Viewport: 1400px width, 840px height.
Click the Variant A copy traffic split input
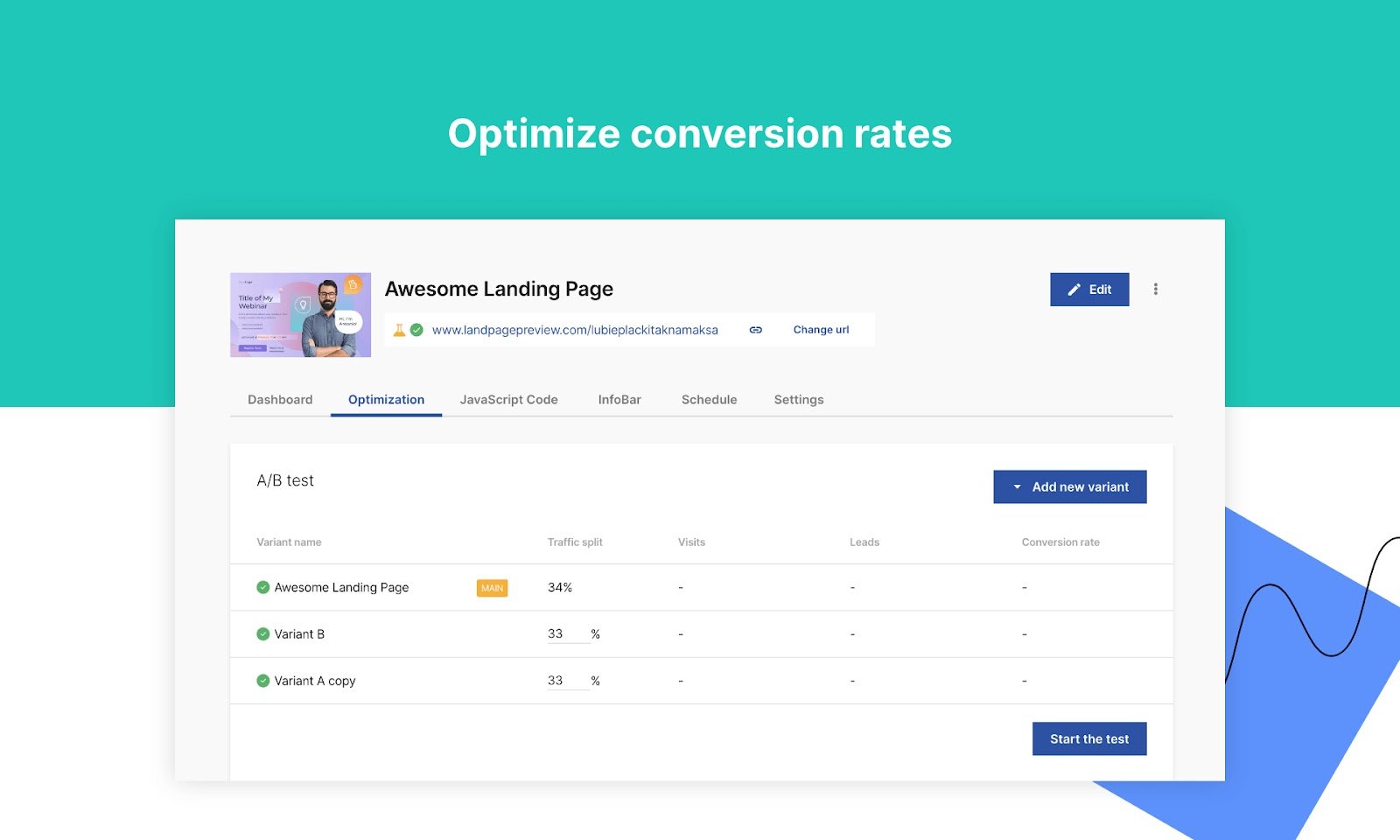click(567, 679)
